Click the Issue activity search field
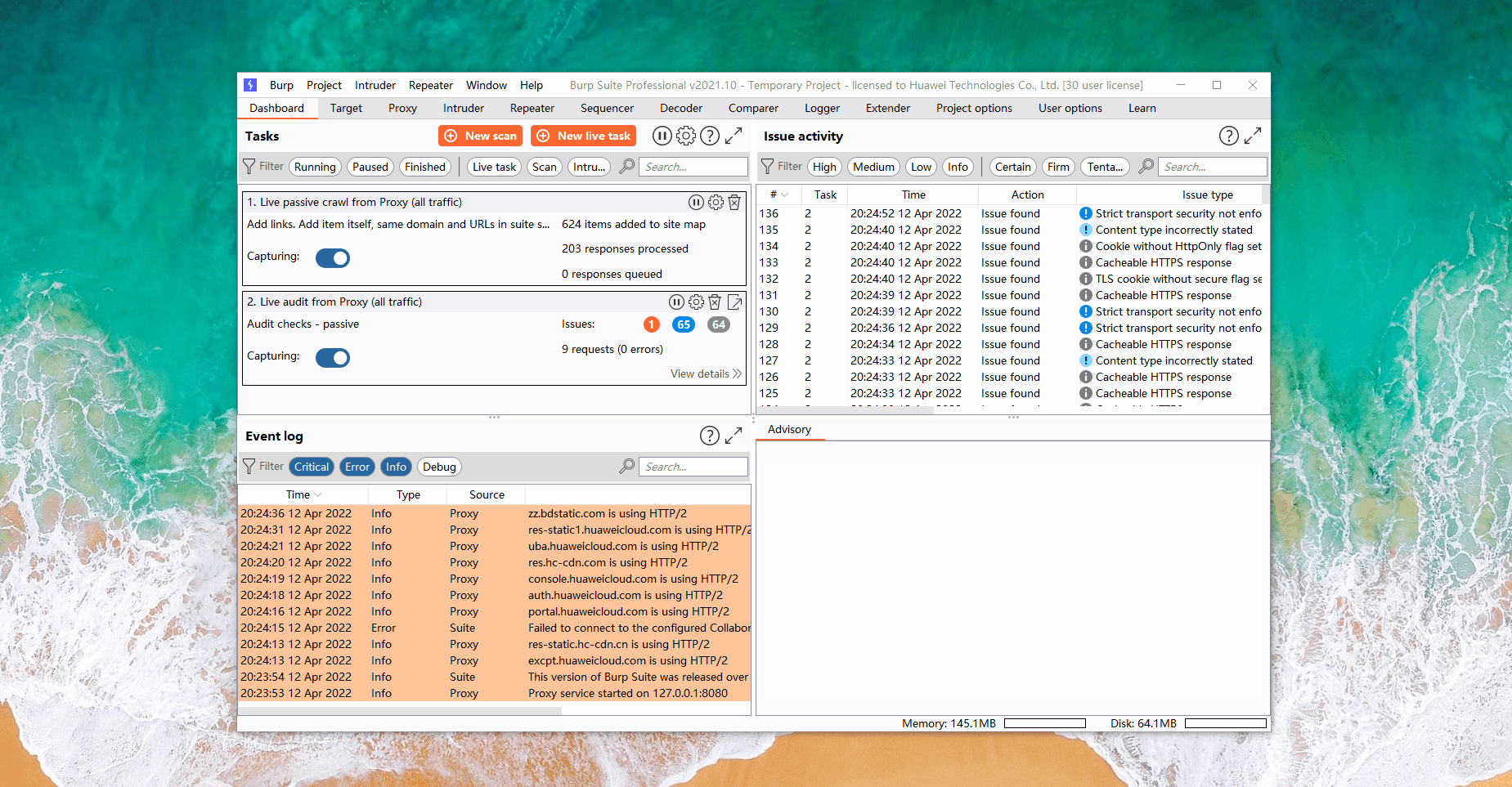This screenshot has height=787, width=1512. [1213, 167]
